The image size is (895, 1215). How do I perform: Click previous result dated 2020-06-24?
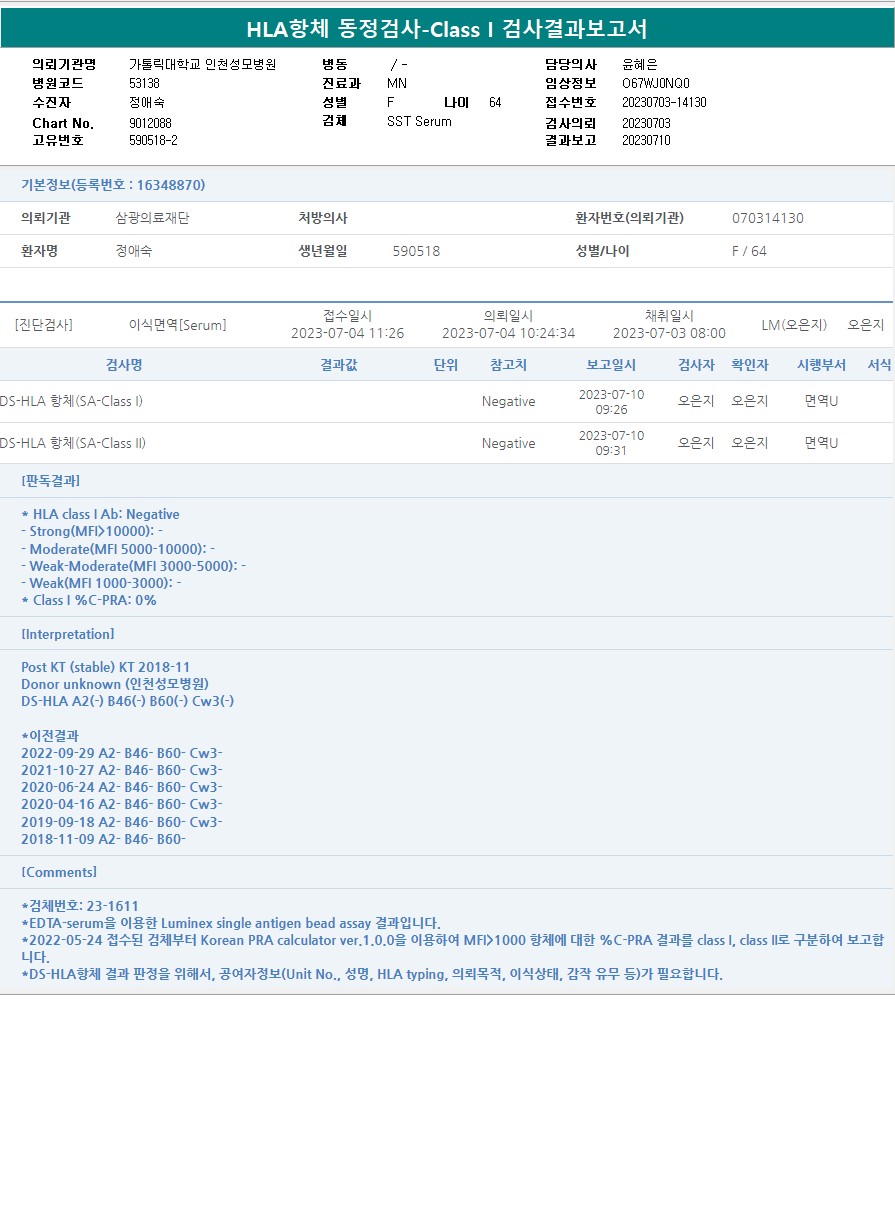tap(122, 787)
